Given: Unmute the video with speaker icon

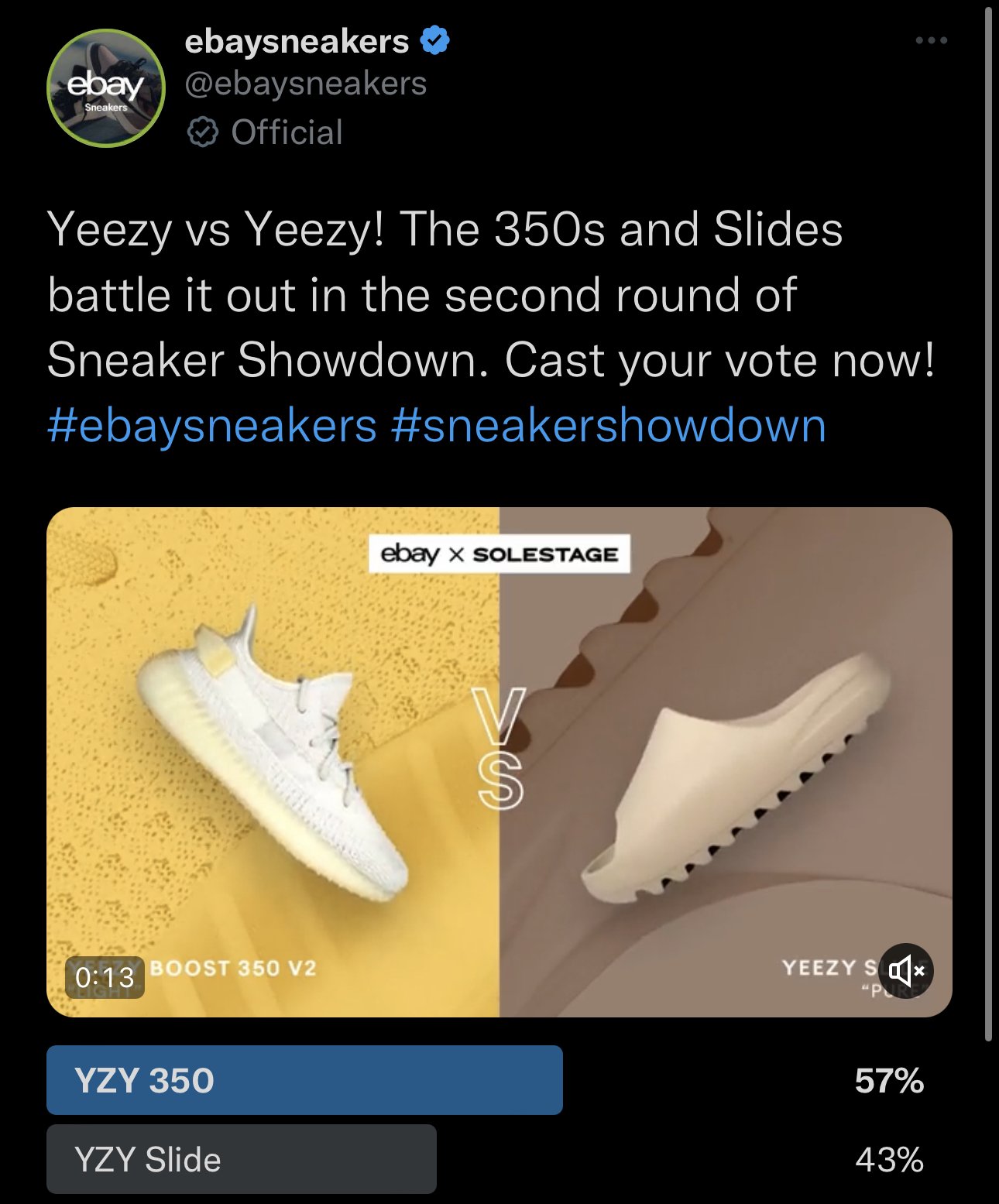Looking at the screenshot, I should click(906, 971).
